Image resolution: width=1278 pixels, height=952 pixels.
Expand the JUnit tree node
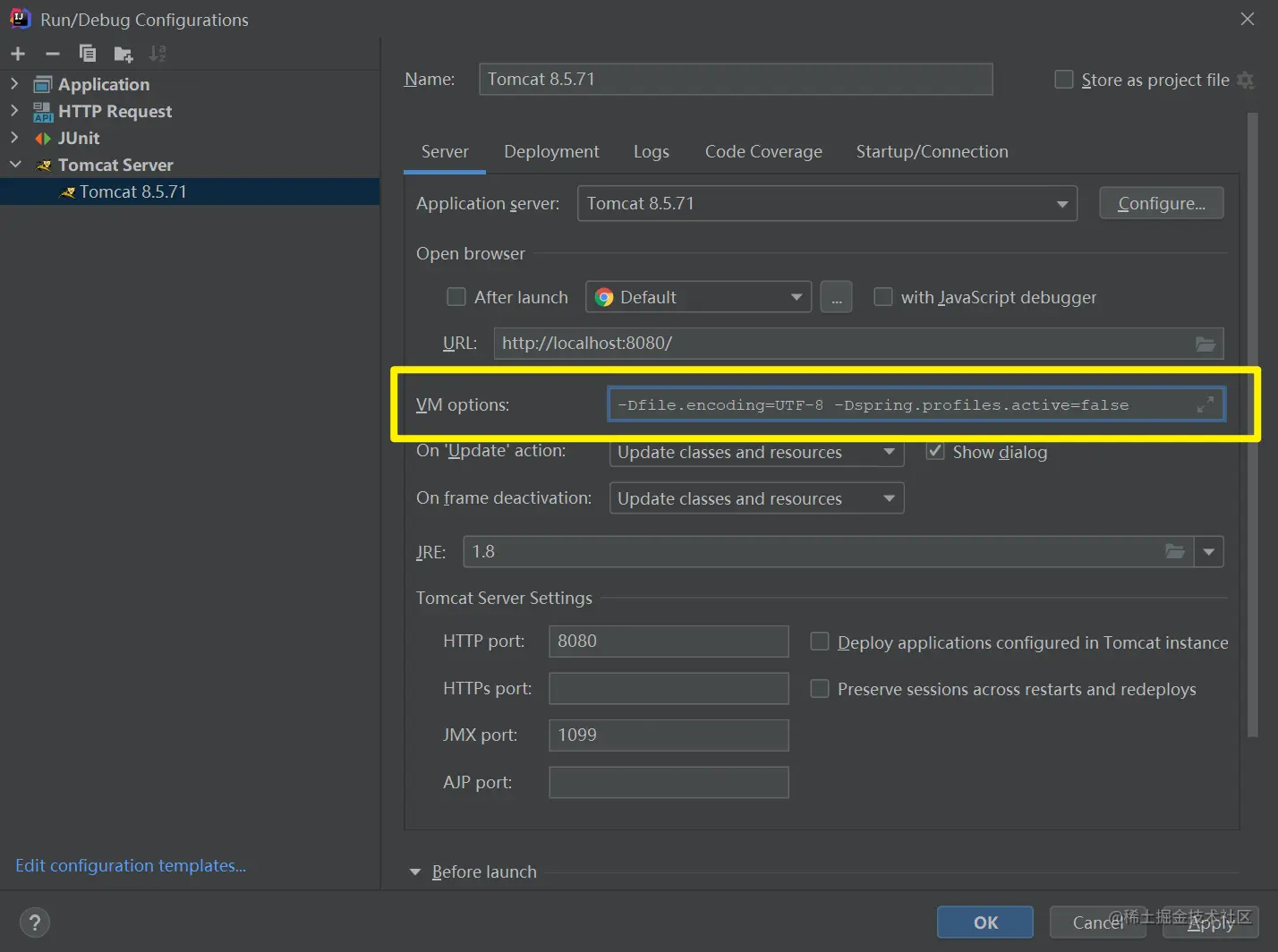tap(14, 138)
